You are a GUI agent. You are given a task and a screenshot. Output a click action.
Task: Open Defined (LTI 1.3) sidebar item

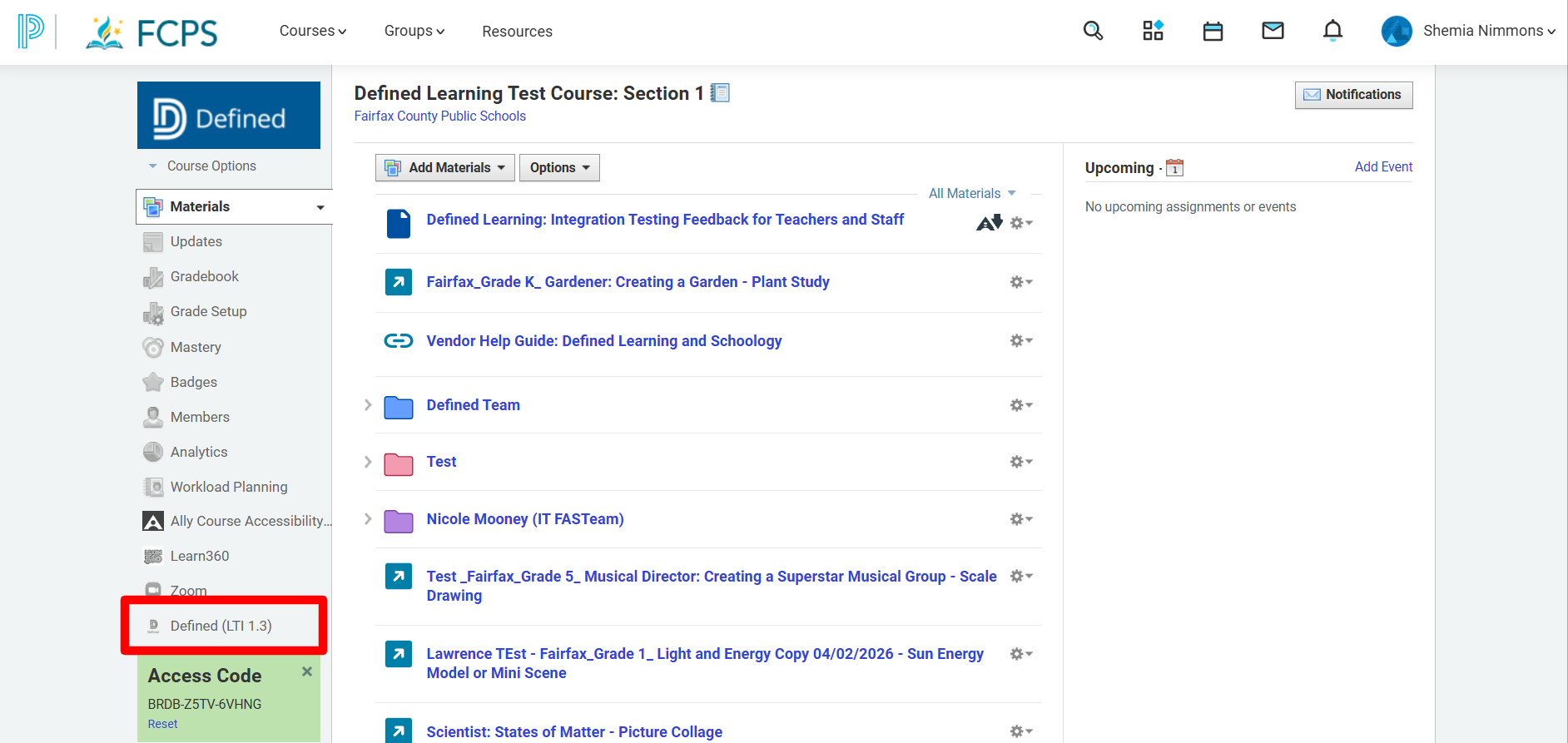tap(221, 626)
